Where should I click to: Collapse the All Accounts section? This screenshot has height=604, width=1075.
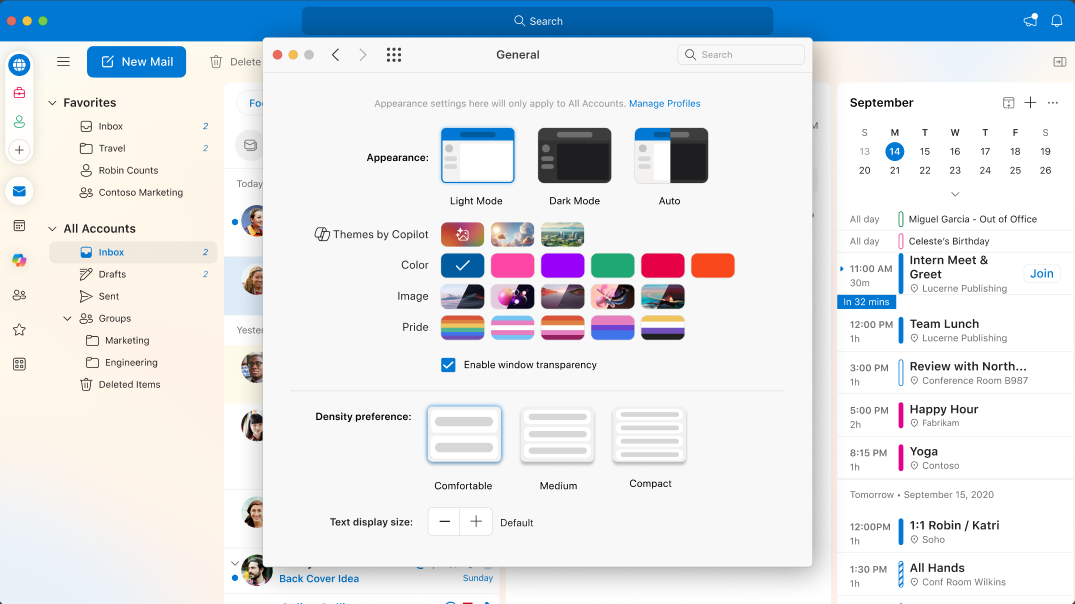click(52, 229)
